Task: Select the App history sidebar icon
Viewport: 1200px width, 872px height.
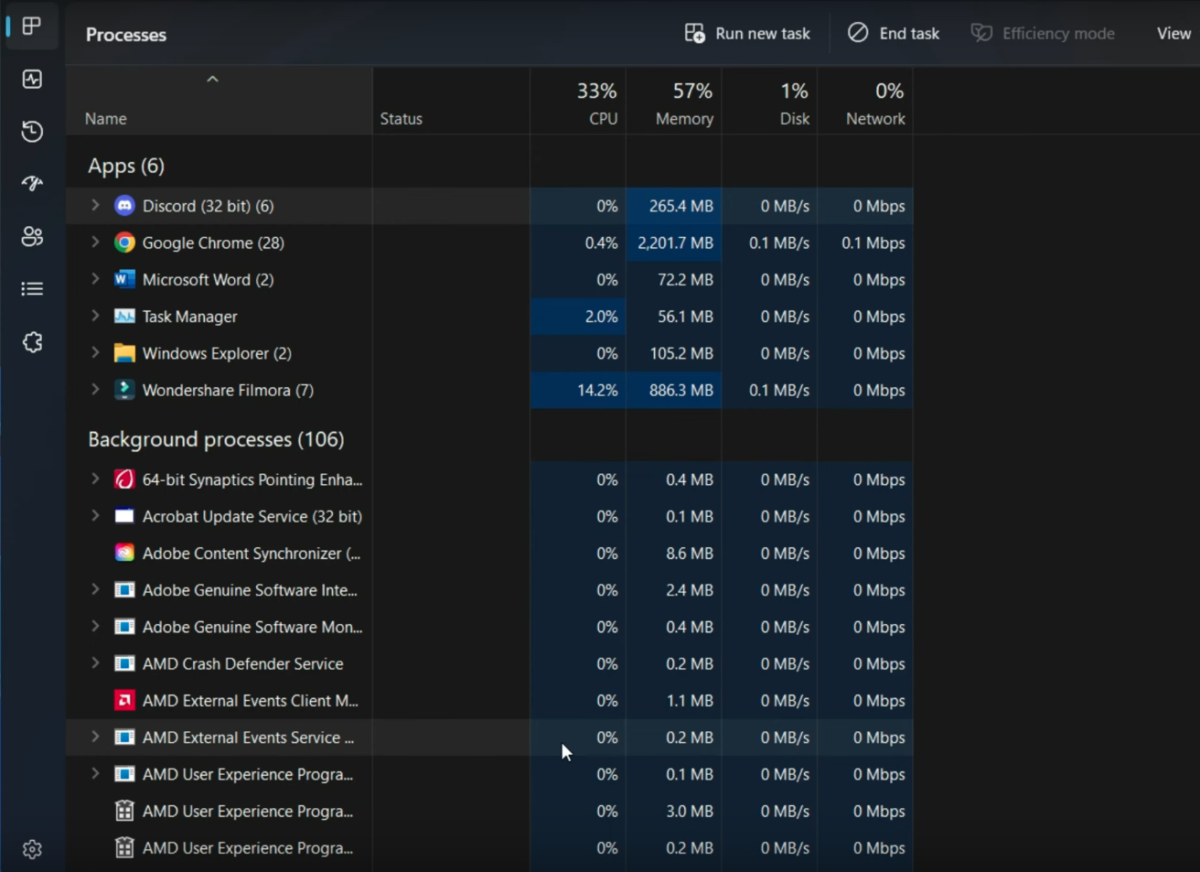Action: 31,131
